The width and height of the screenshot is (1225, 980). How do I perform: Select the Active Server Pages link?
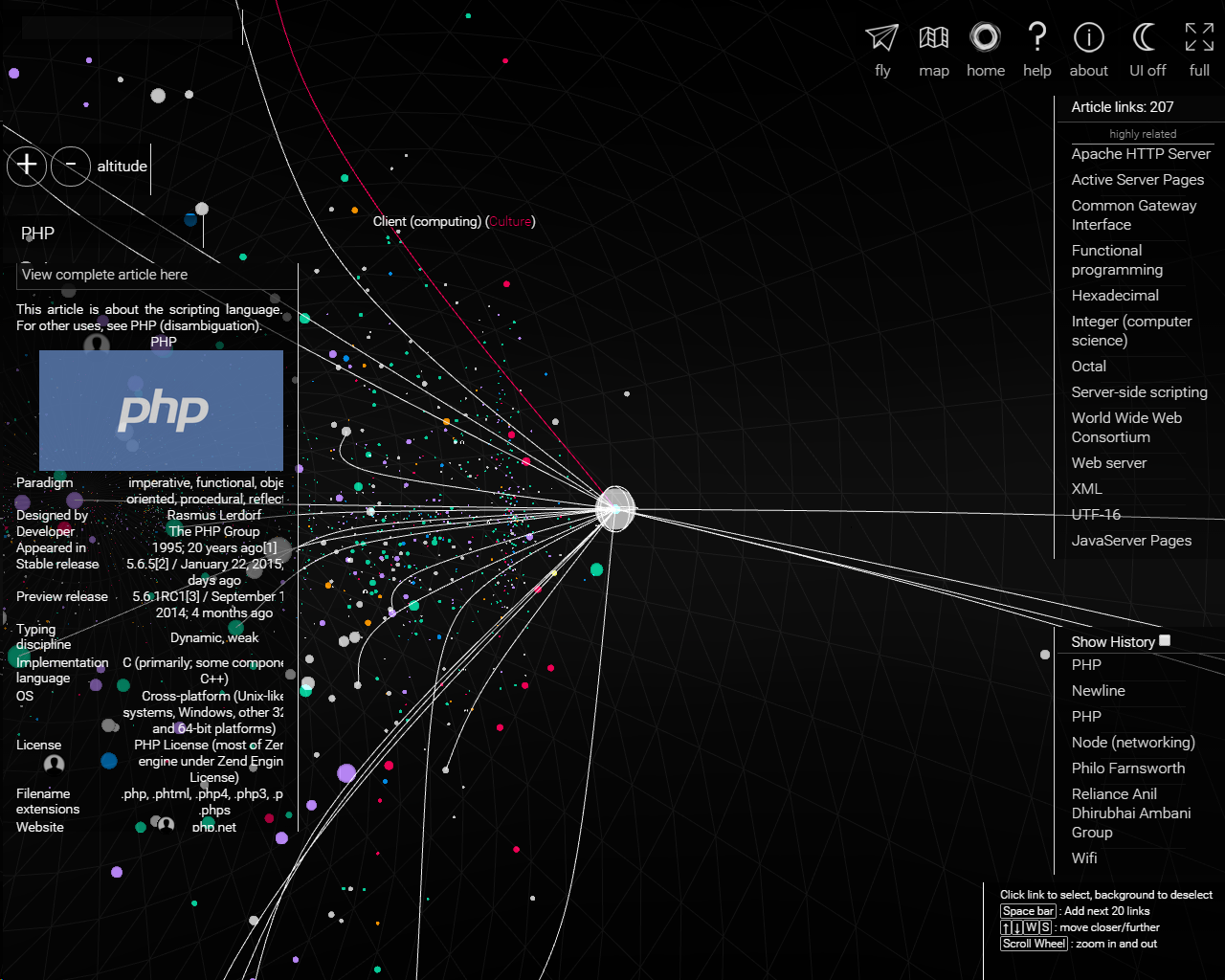(1138, 180)
